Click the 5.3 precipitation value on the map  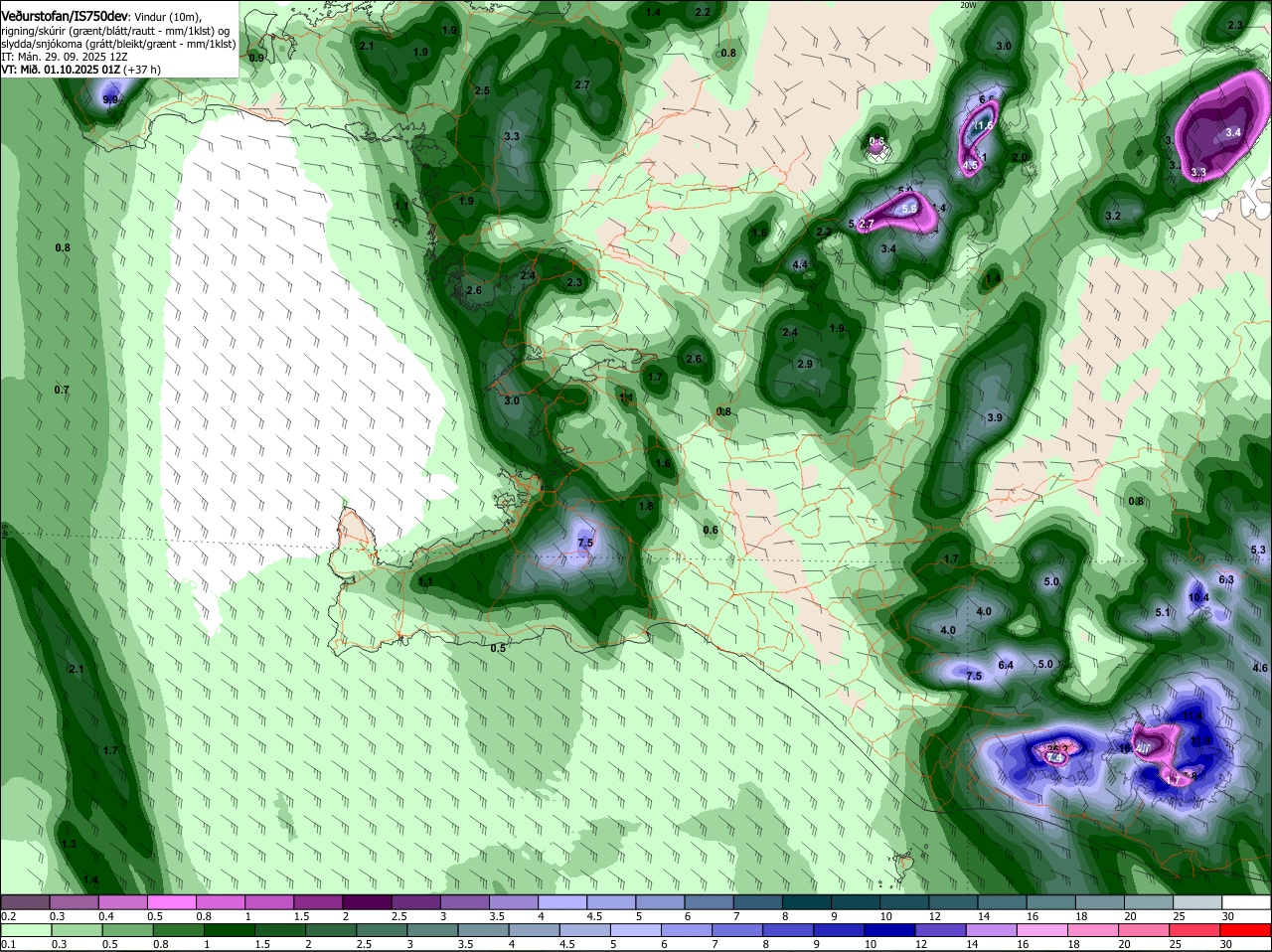coord(1258,551)
